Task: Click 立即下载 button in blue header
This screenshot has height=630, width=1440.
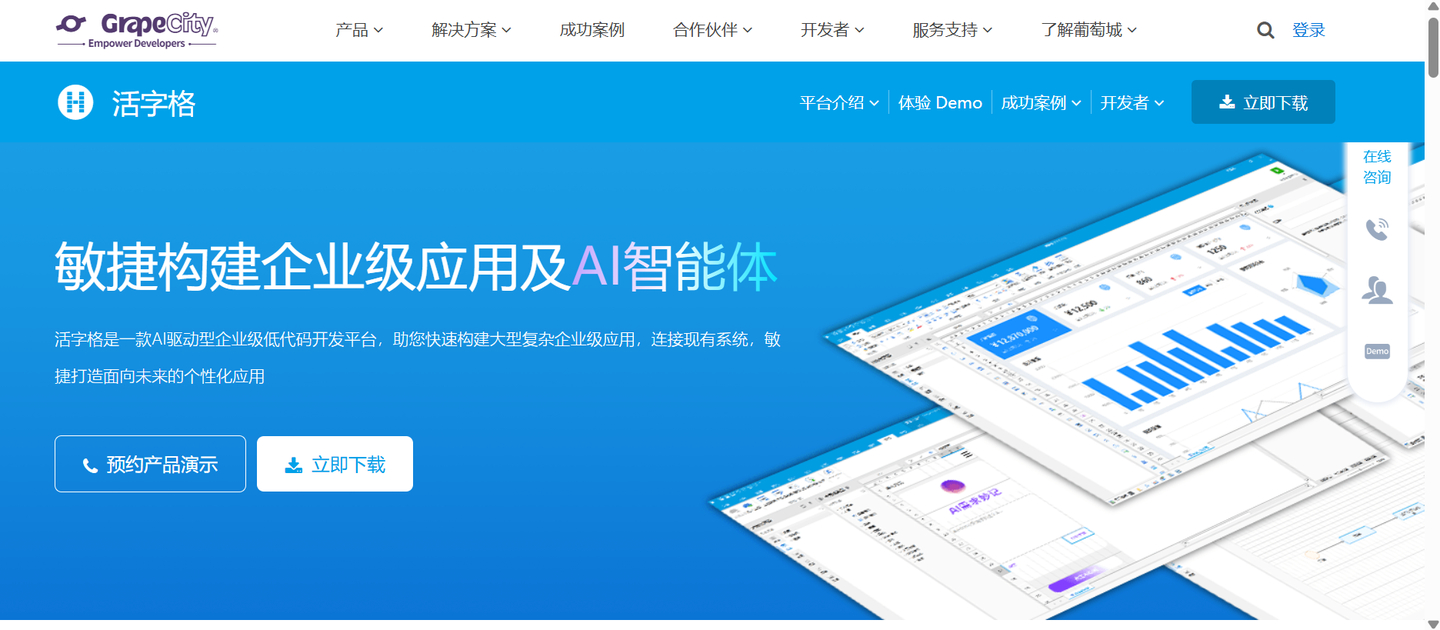Action: coord(1263,102)
